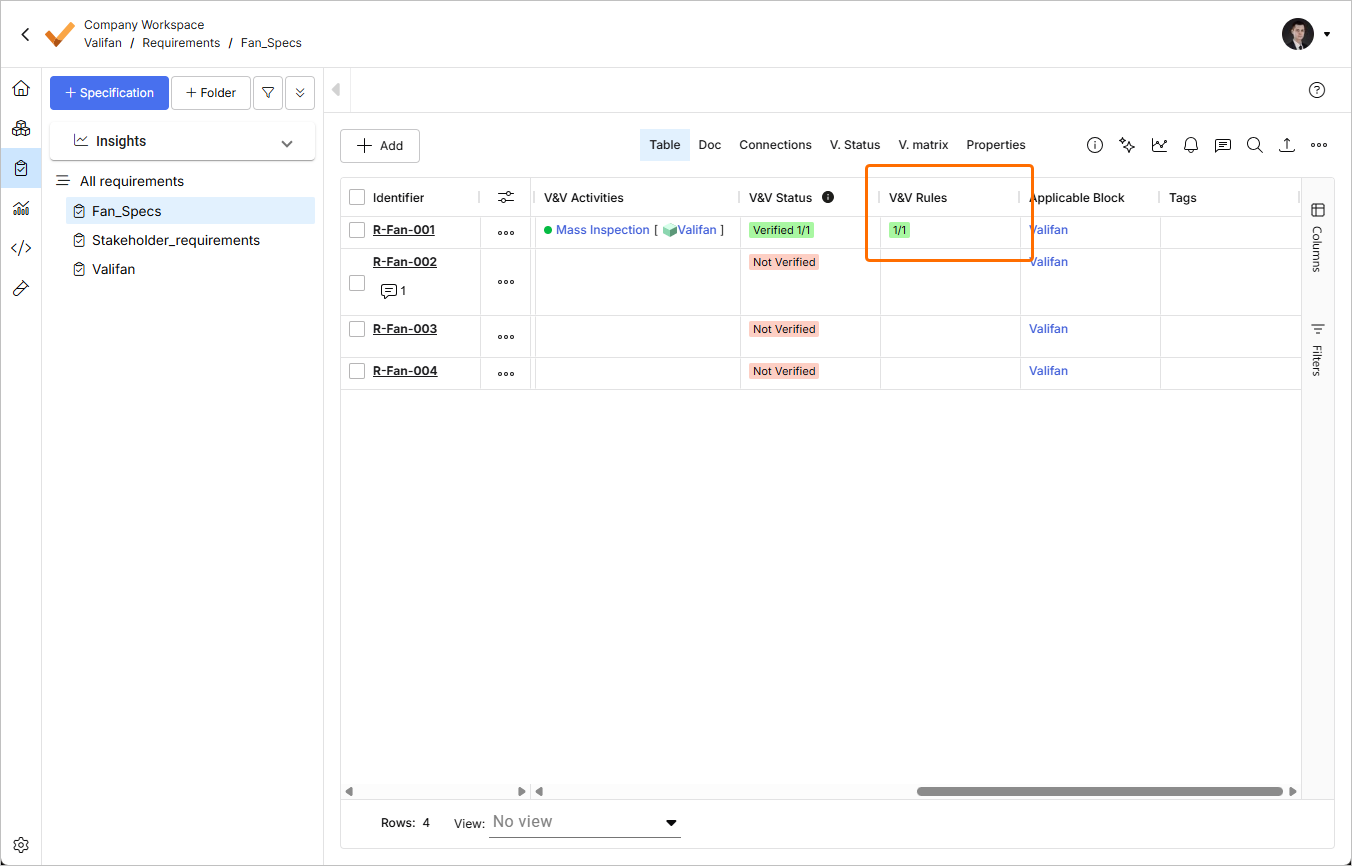Viewport: 1352px width, 866px height.
Task: Open row options for R-Fan-001
Action: coord(506,233)
